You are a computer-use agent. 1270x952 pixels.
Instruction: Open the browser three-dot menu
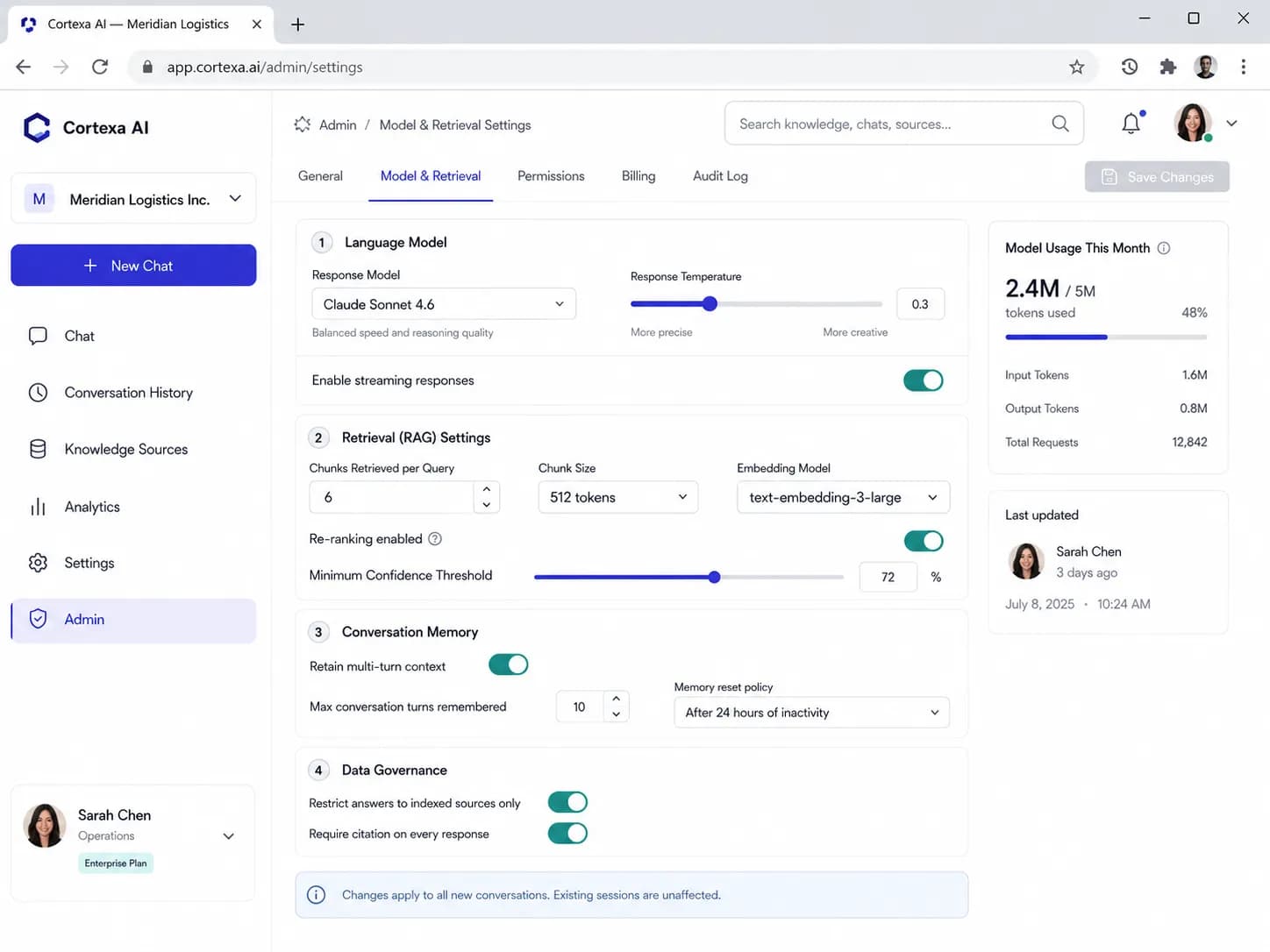(x=1243, y=67)
